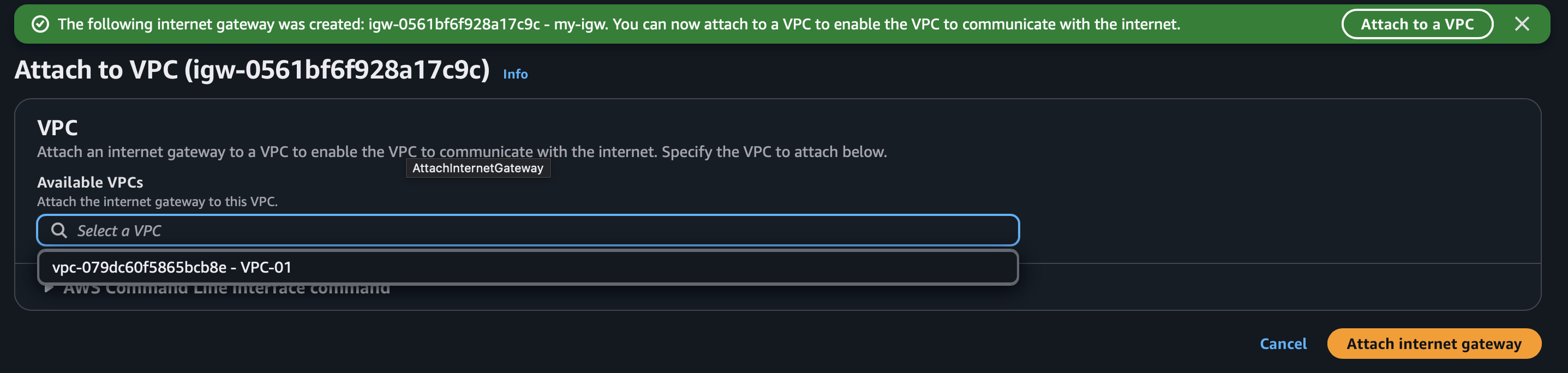Dismiss the green success notification banner
Image resolution: width=1568 pixels, height=373 pixels.
coord(1522,25)
